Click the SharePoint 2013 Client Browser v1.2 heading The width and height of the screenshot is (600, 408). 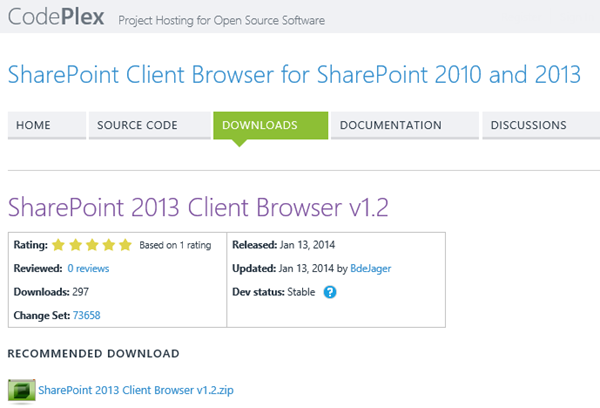point(197,207)
